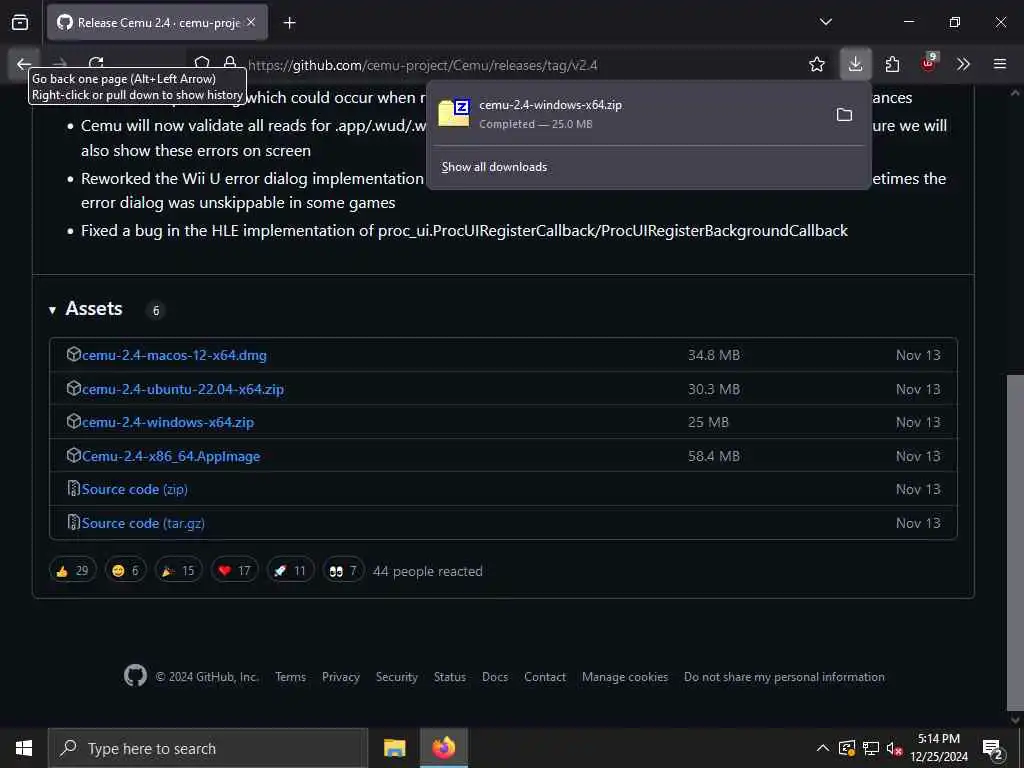This screenshot has width=1024, height=768.
Task: Click Show all downloads
Action: (x=494, y=167)
